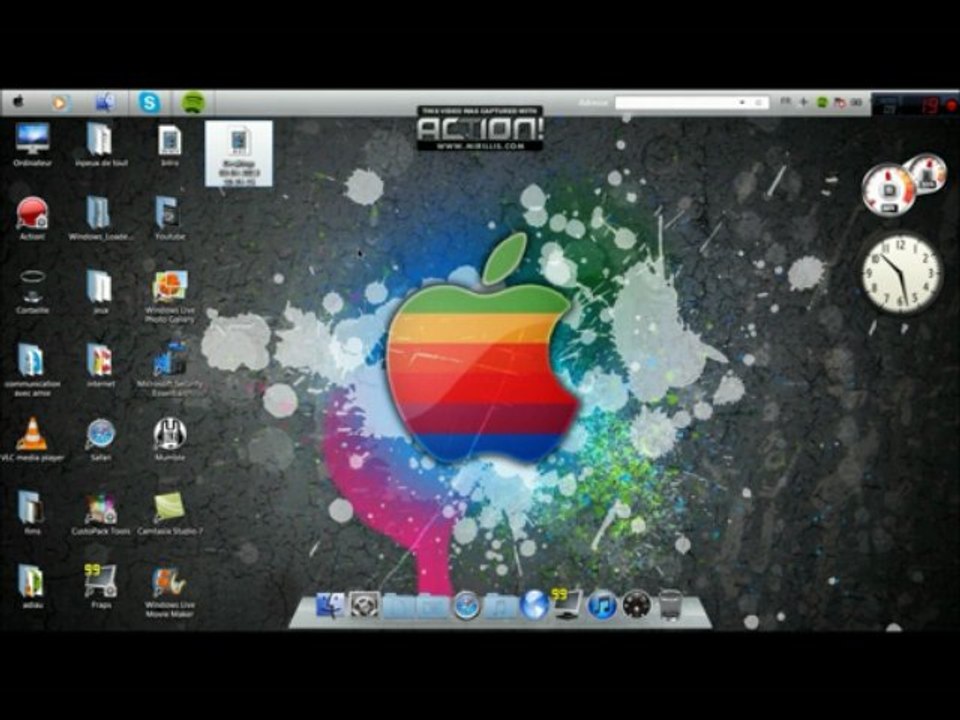Open the trash can in the dock
Viewport: 960px width, 720px height.
(x=671, y=605)
